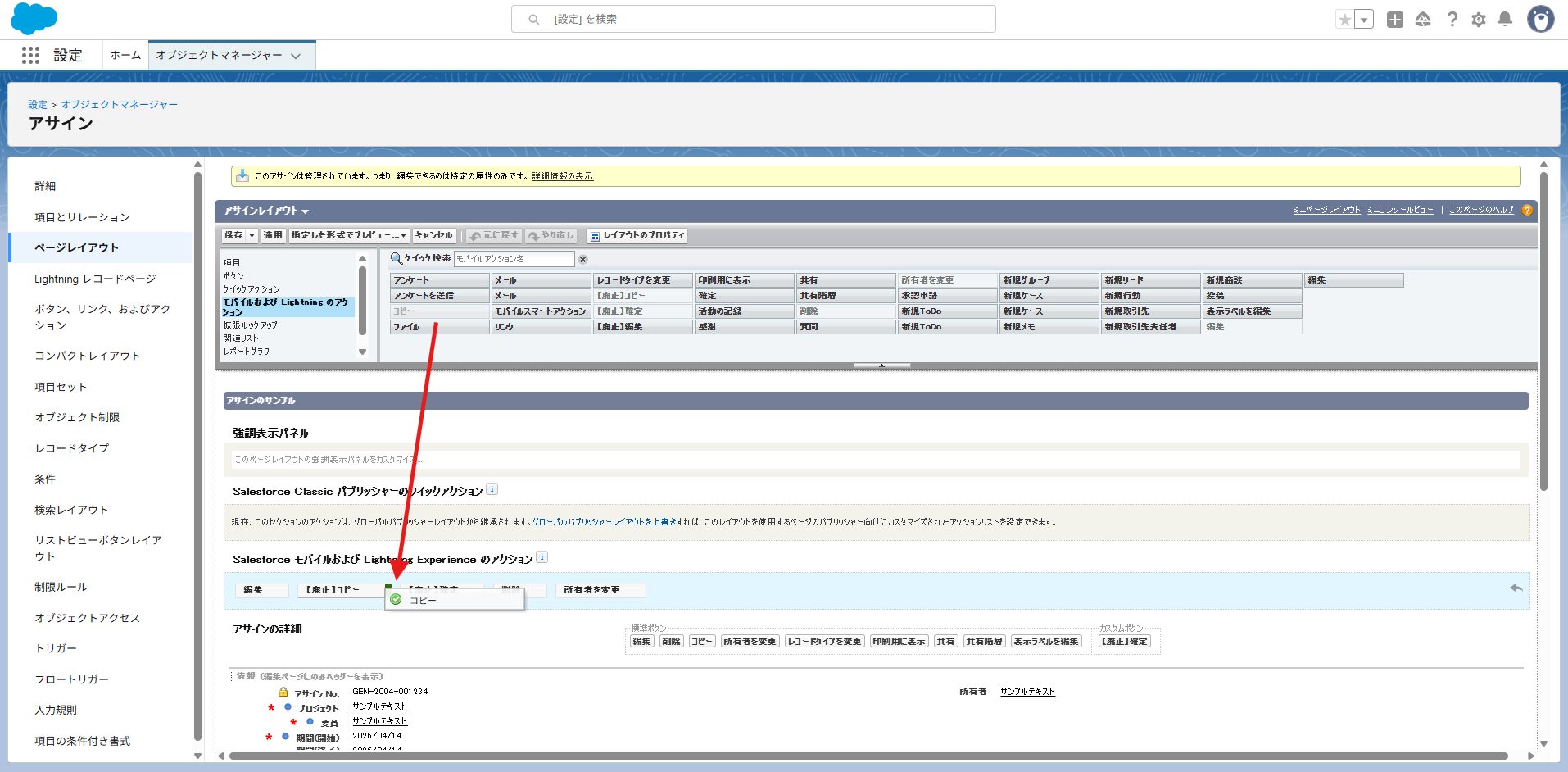Expand the オブジェクトマネージャー tab chevron
This screenshot has width=1568, height=772.
pos(296,56)
